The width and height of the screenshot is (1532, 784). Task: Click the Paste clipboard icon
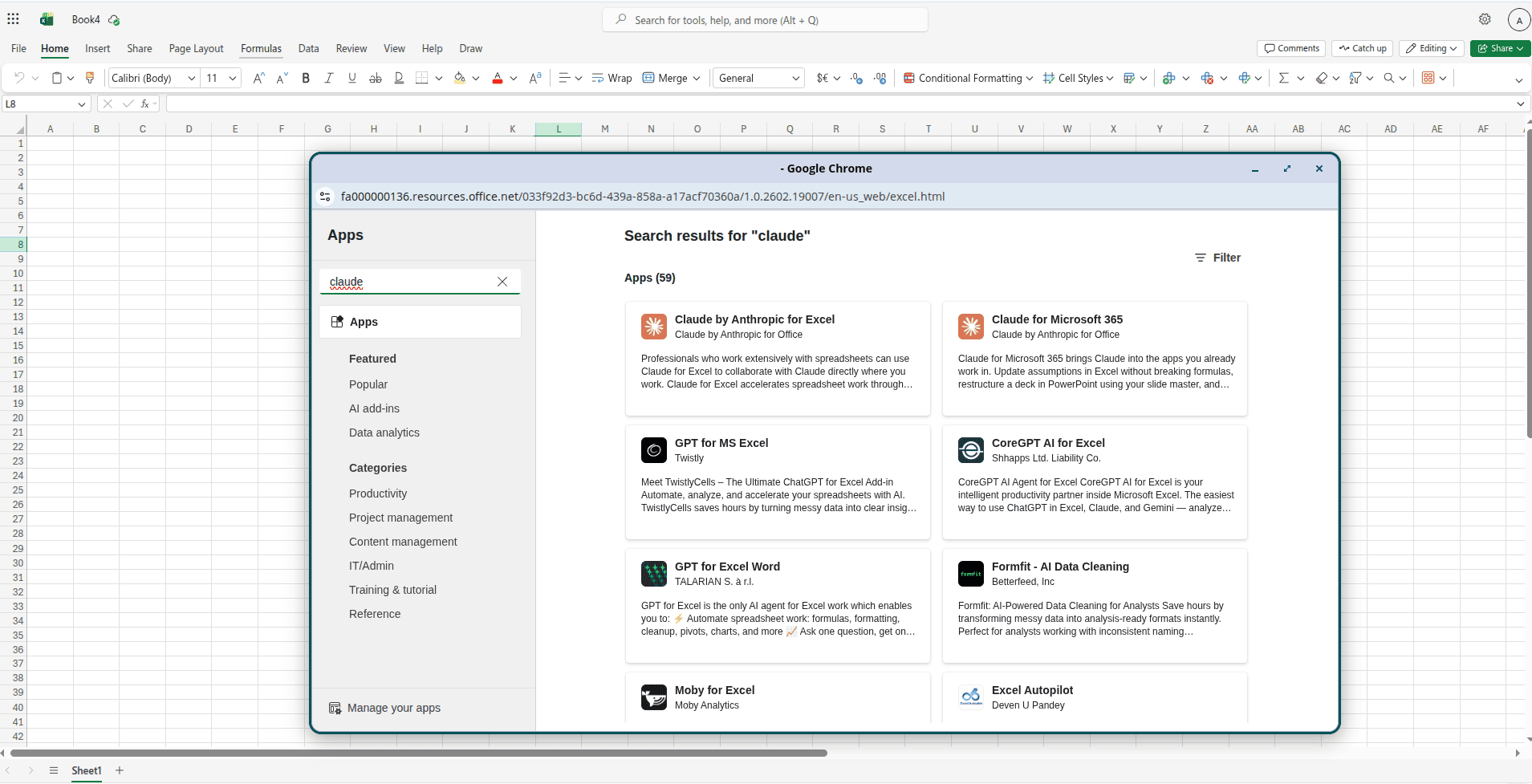tap(57, 78)
